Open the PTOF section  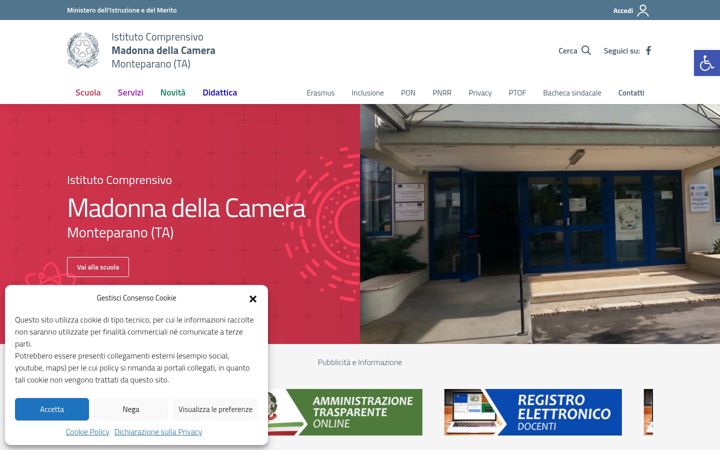[x=517, y=93]
